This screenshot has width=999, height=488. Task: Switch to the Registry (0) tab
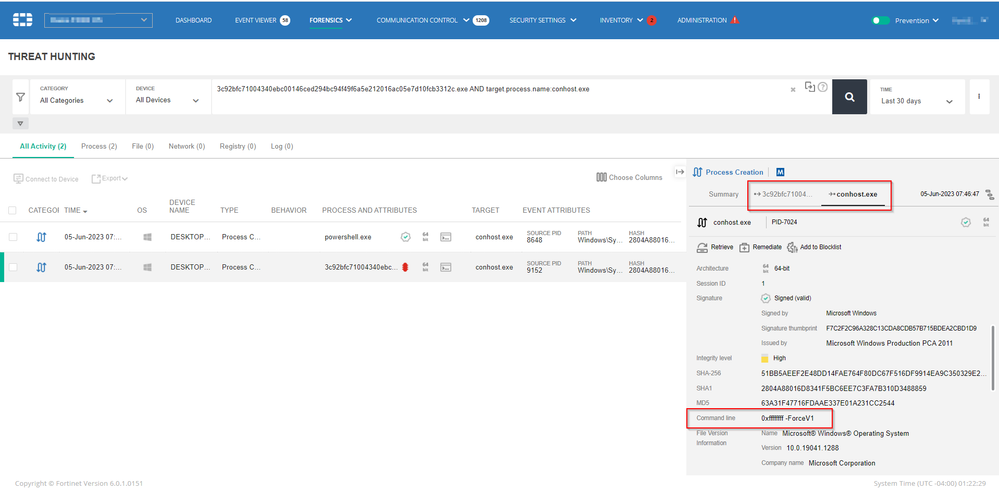click(238, 147)
